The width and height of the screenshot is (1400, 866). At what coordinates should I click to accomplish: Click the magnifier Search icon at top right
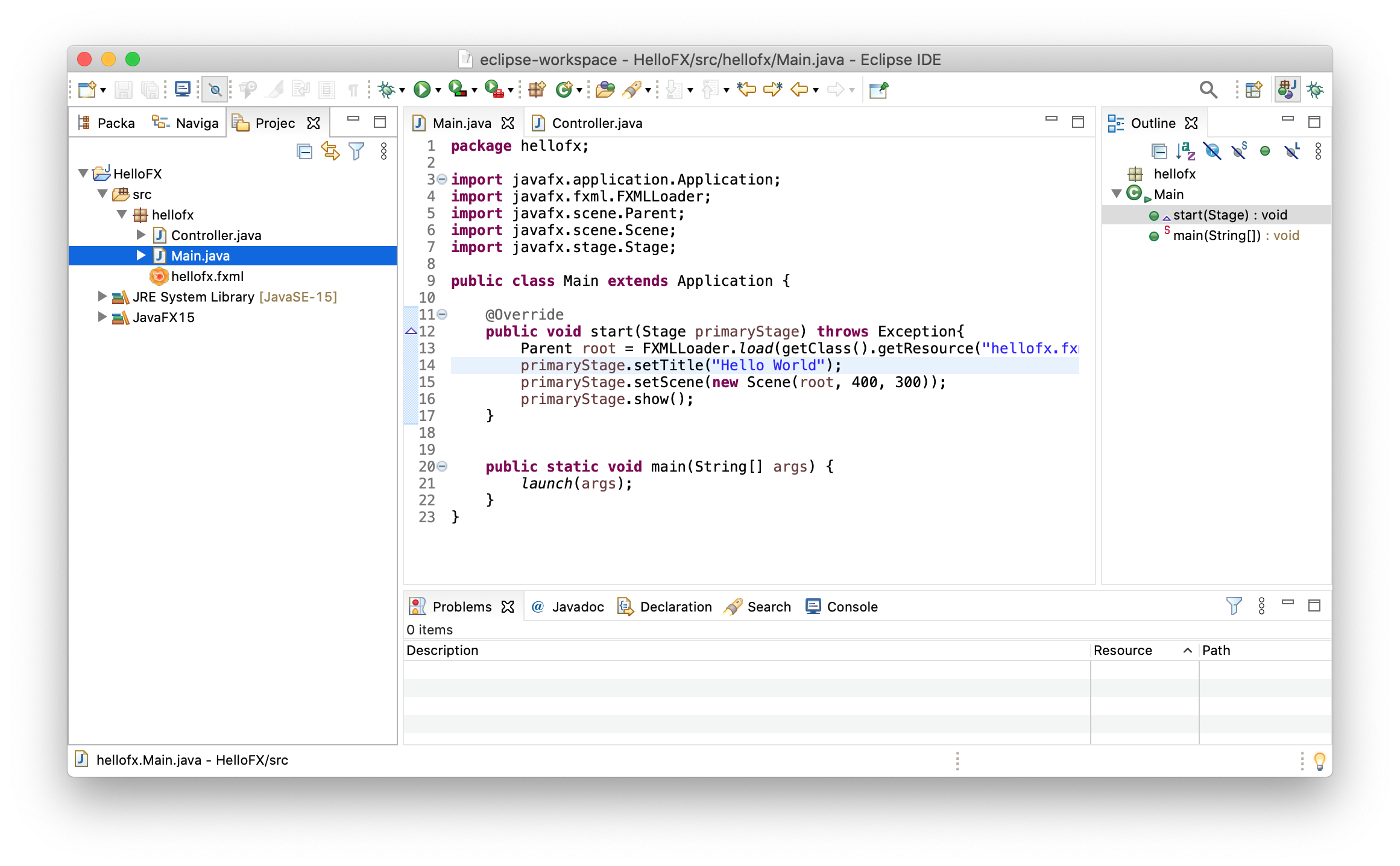[x=1208, y=90]
